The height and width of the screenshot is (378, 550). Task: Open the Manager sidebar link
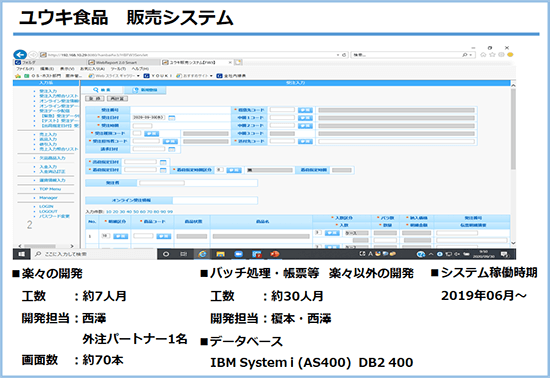click(x=48, y=198)
